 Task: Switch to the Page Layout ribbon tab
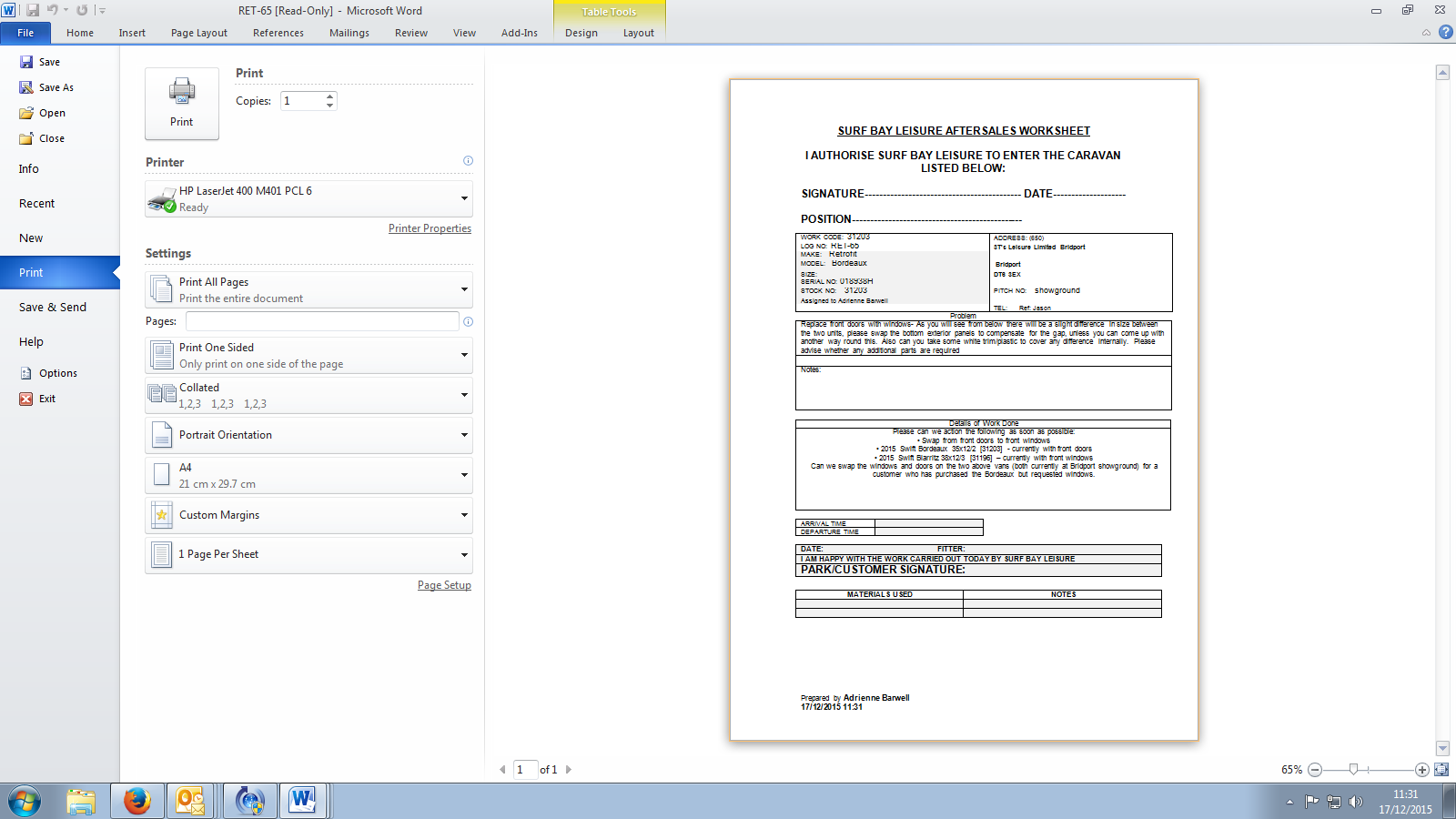coord(198,33)
